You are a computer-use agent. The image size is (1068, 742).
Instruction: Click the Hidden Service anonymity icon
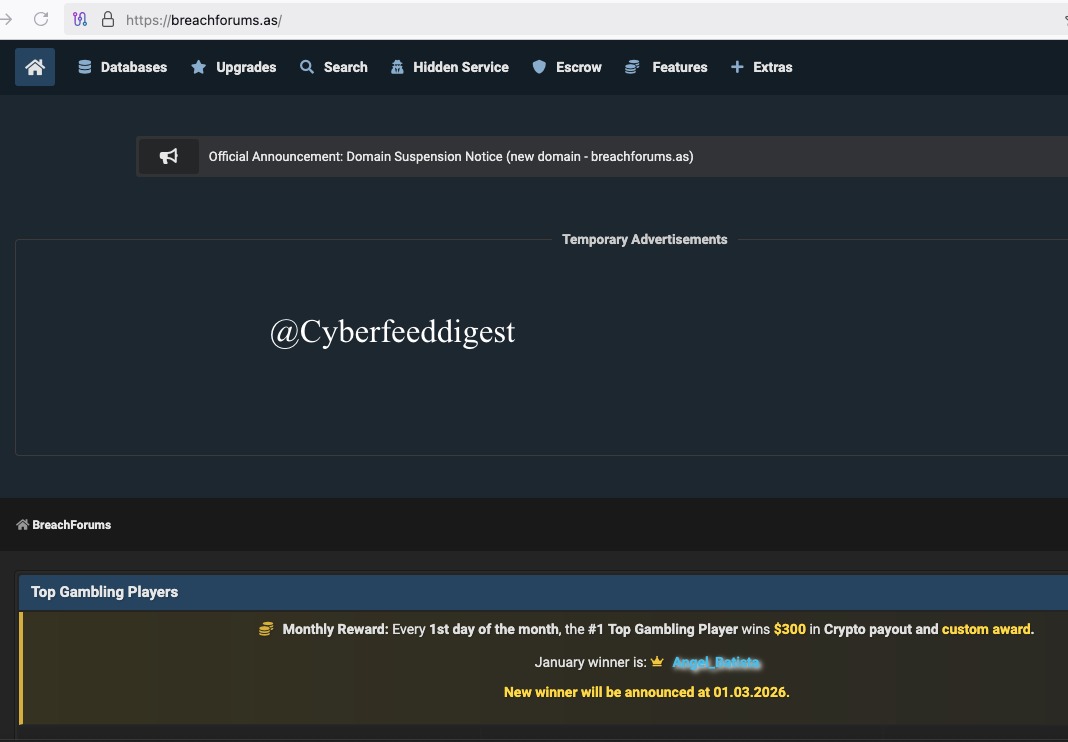click(x=395, y=67)
